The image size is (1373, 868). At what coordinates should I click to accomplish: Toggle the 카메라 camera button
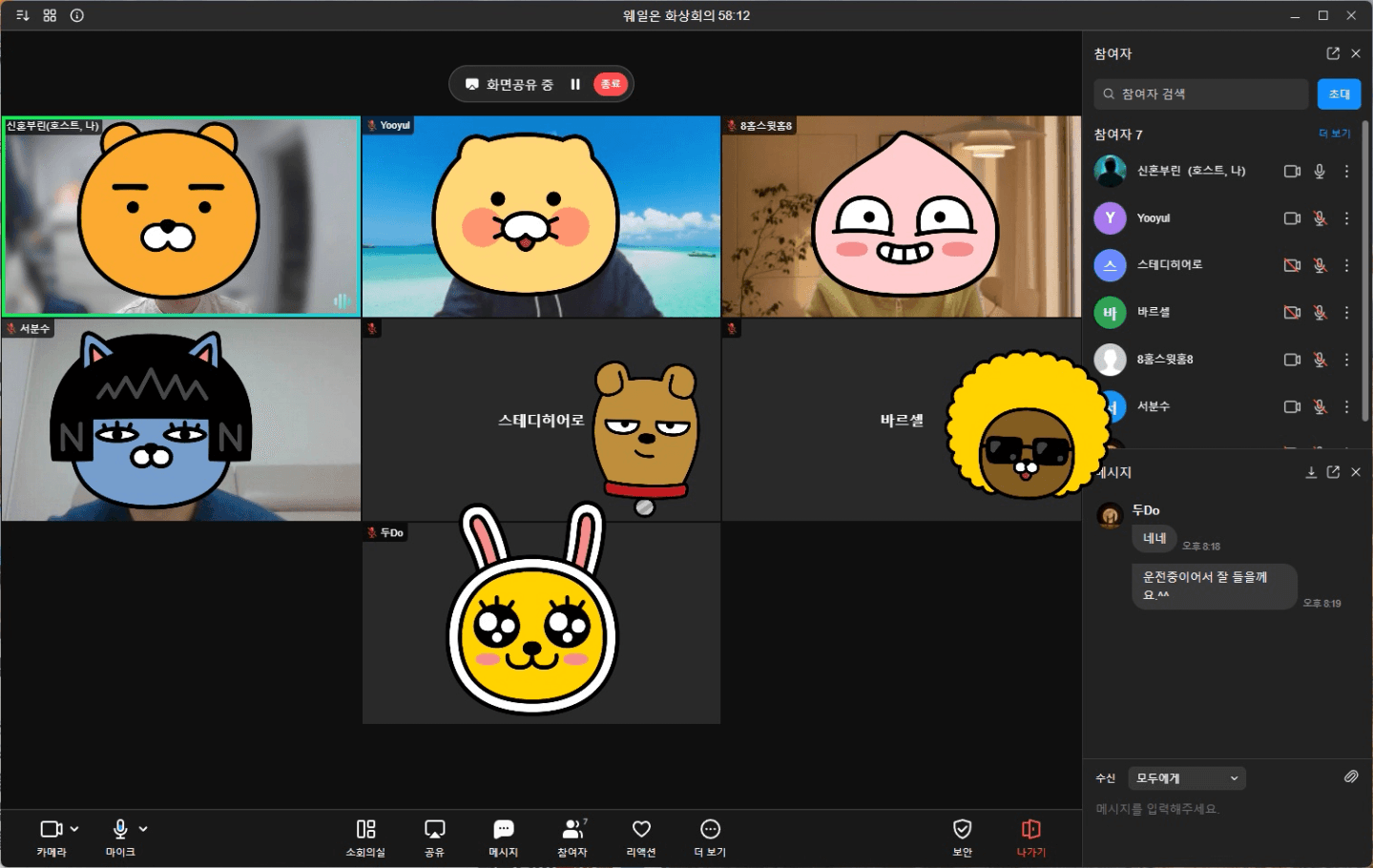51,829
